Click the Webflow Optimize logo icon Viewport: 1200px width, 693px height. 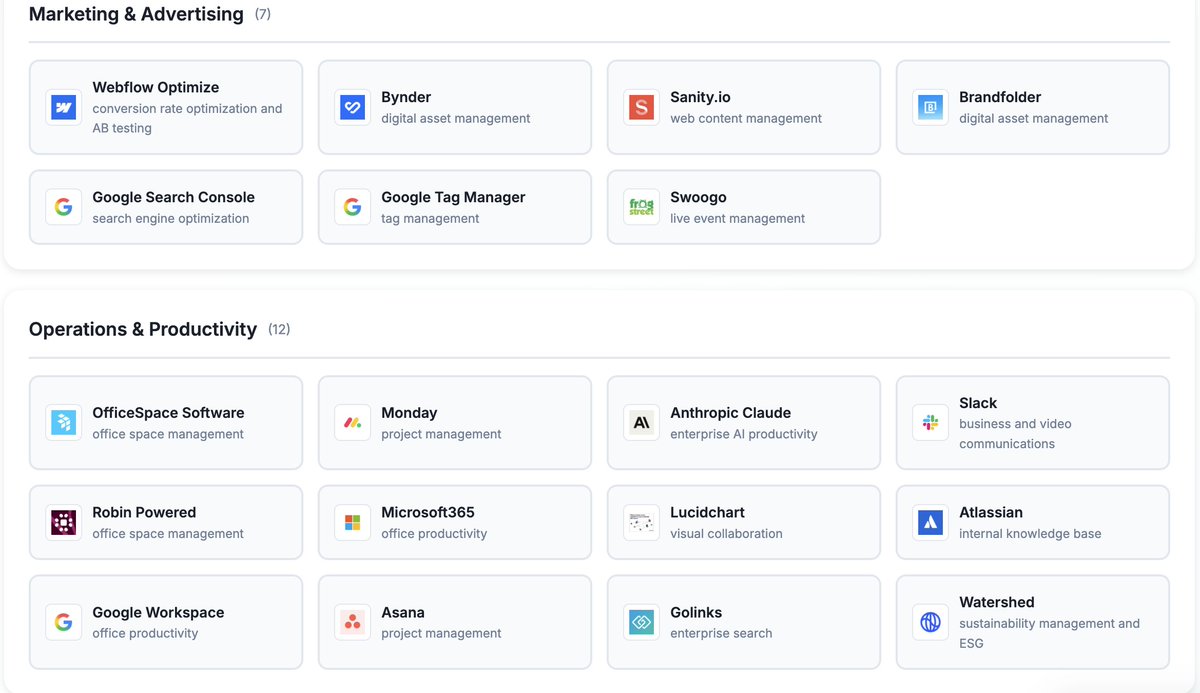click(x=64, y=107)
